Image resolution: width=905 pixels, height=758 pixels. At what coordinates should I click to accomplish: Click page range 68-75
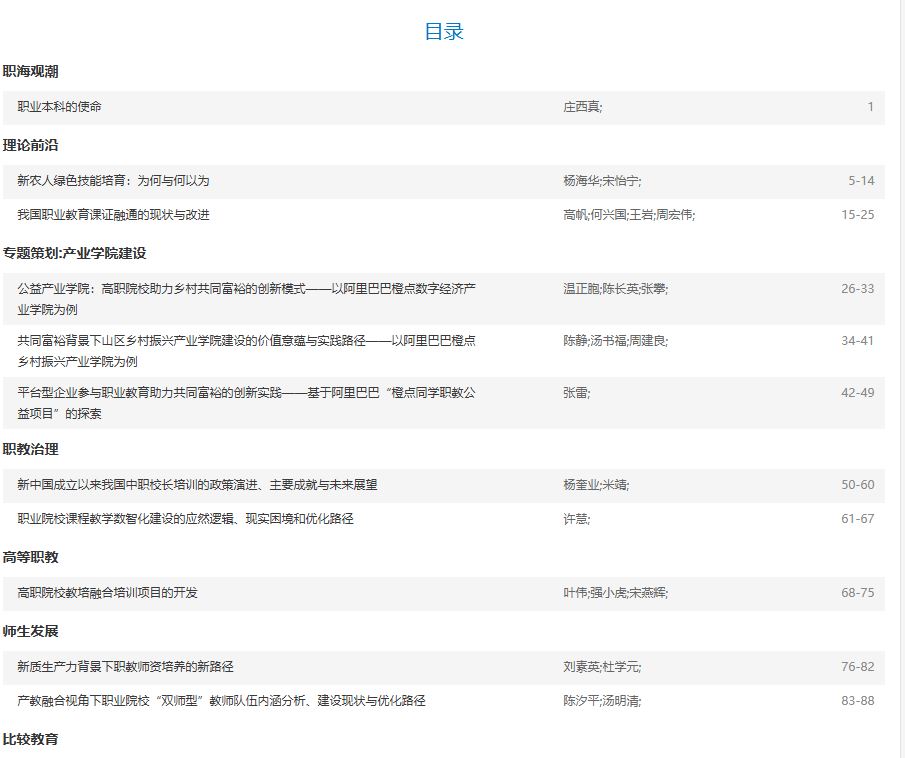coord(857,593)
